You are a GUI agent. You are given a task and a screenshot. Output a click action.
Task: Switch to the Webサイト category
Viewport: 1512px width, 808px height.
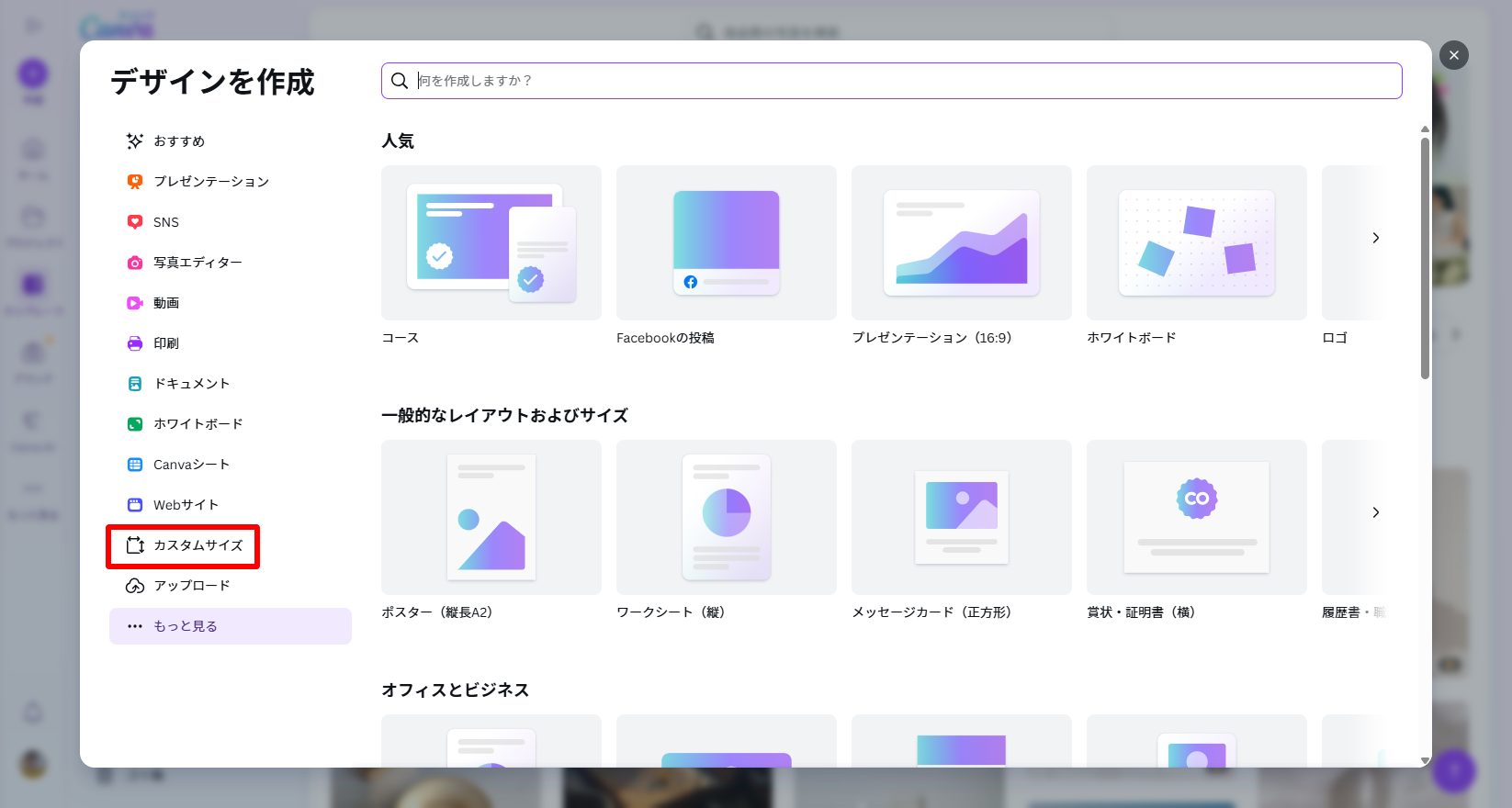tap(186, 505)
